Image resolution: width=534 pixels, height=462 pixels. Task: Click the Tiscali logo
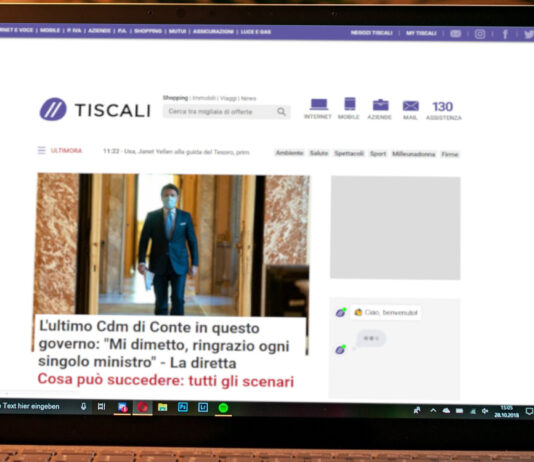click(x=95, y=109)
